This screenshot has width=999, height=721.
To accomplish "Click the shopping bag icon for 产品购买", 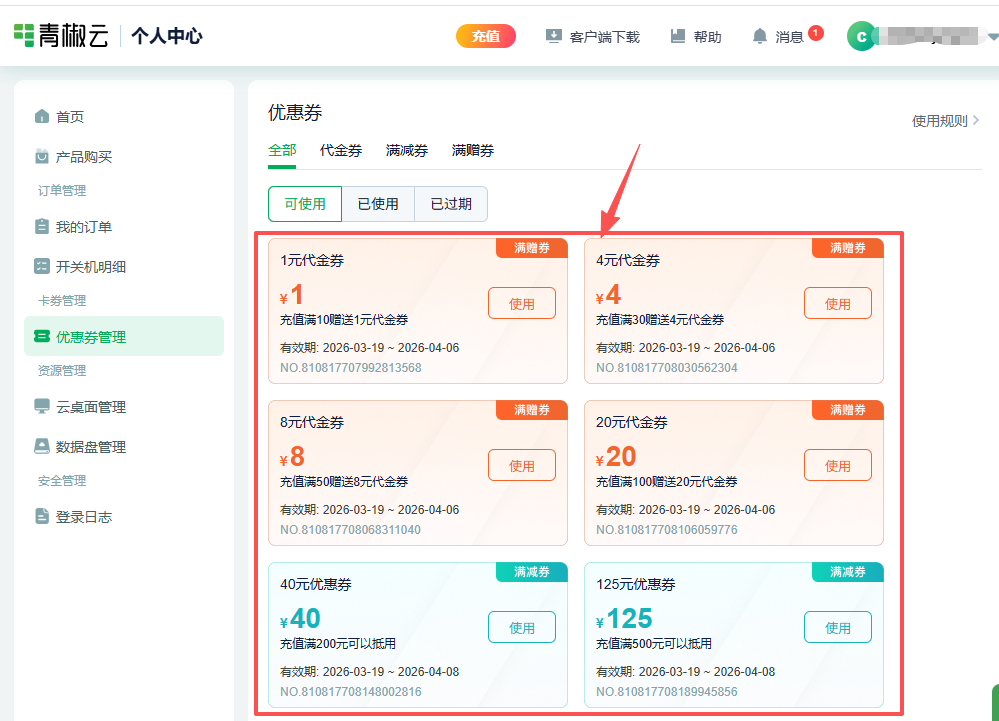I will (x=41, y=157).
